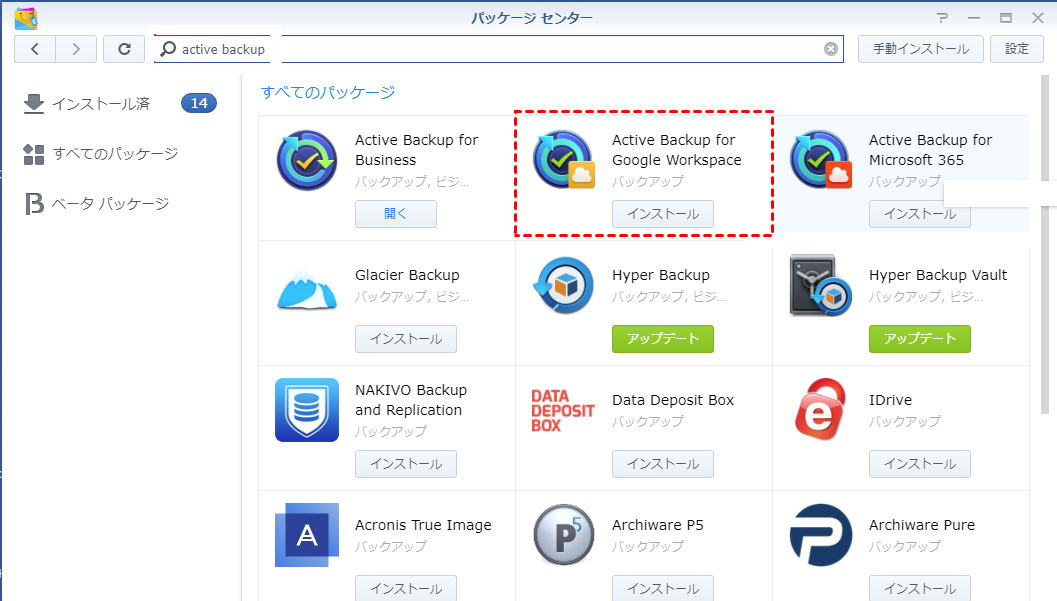Open Package Center settings (設定)
The image size is (1057, 601).
pos(1017,49)
